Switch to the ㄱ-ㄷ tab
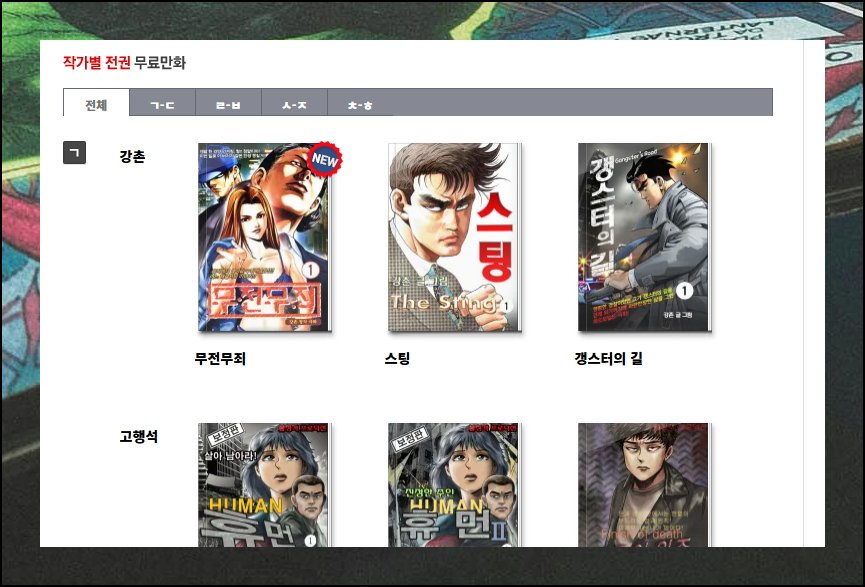 (162, 102)
